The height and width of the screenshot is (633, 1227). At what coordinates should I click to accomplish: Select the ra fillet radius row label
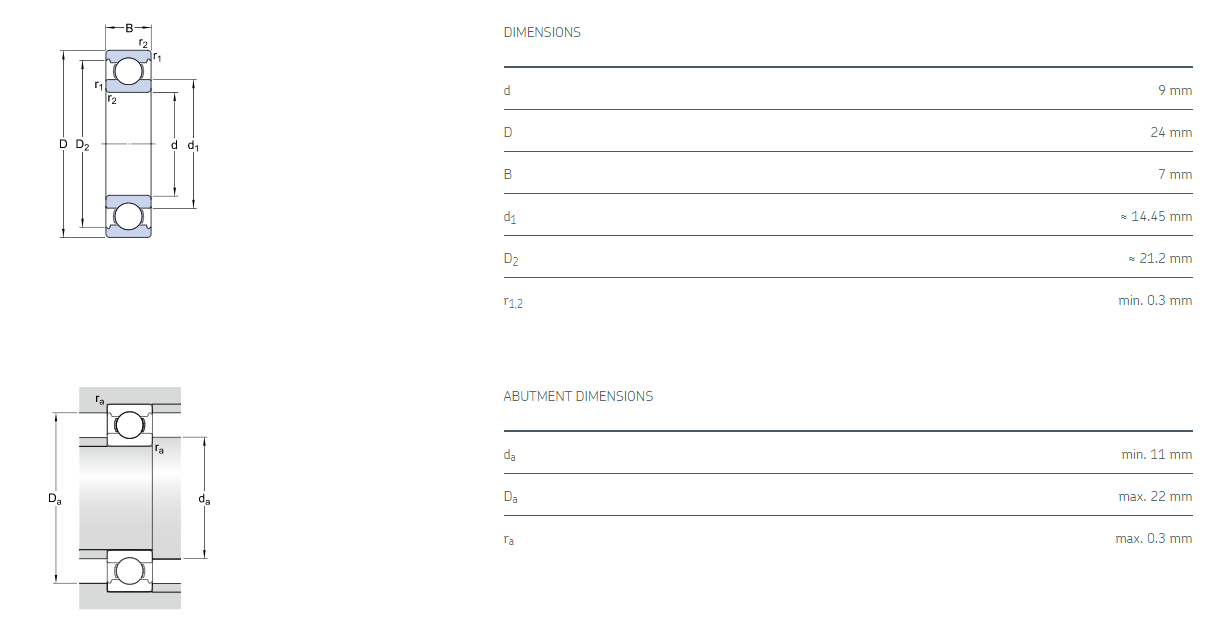click(509, 540)
